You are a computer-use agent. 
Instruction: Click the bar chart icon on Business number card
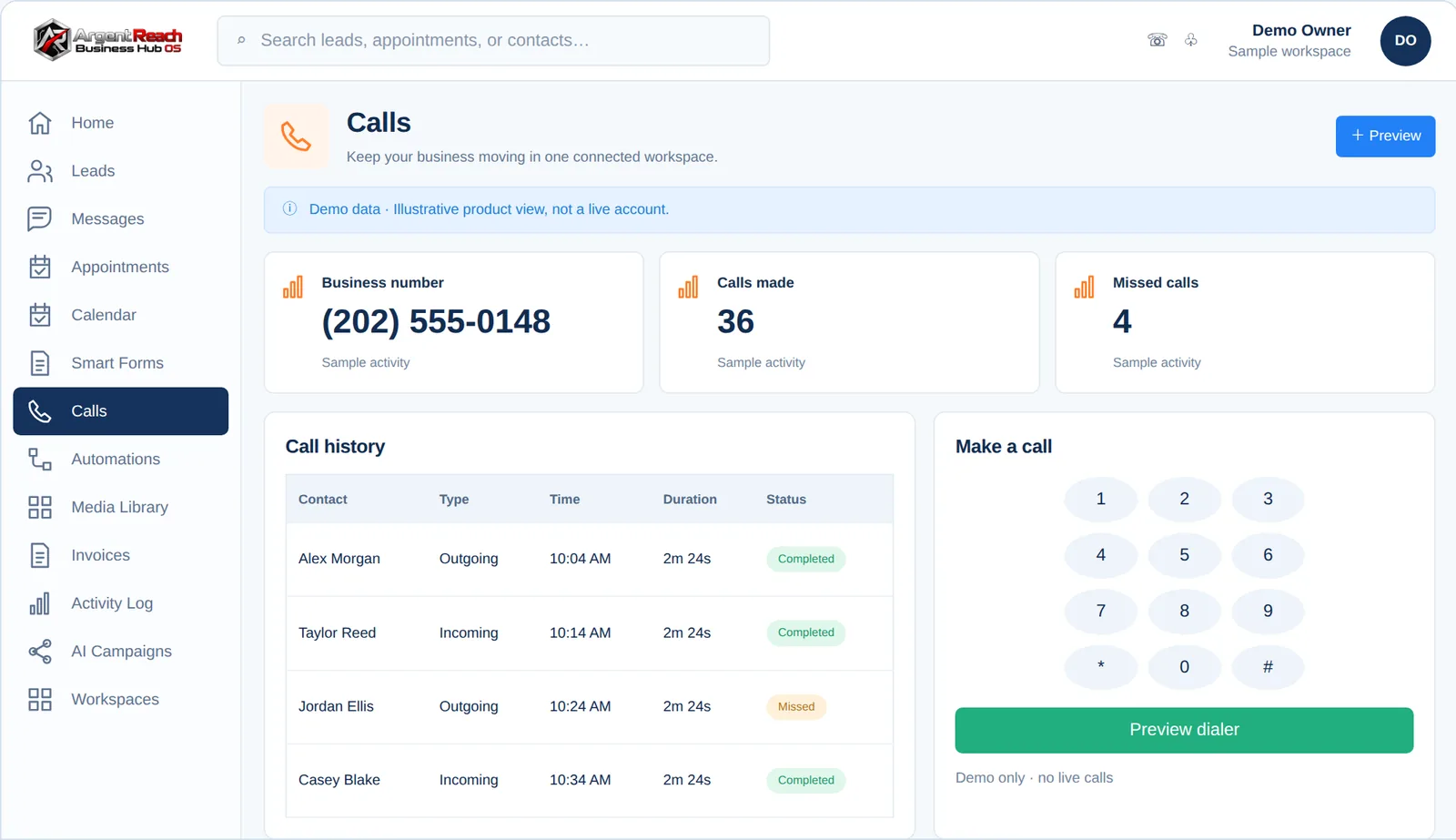click(293, 288)
